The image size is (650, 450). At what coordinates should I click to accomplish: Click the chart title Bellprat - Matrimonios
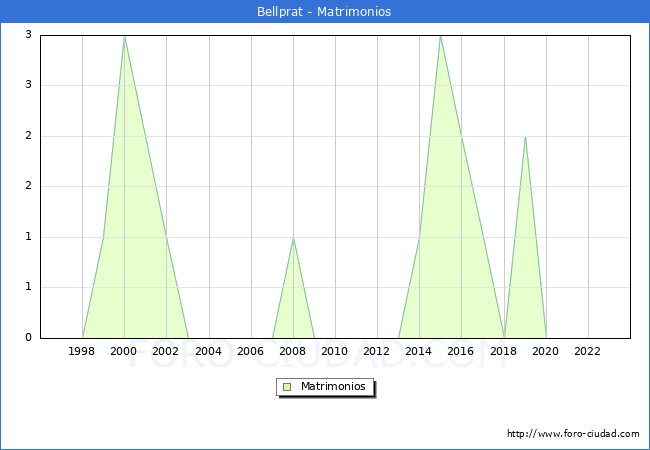tap(324, 12)
